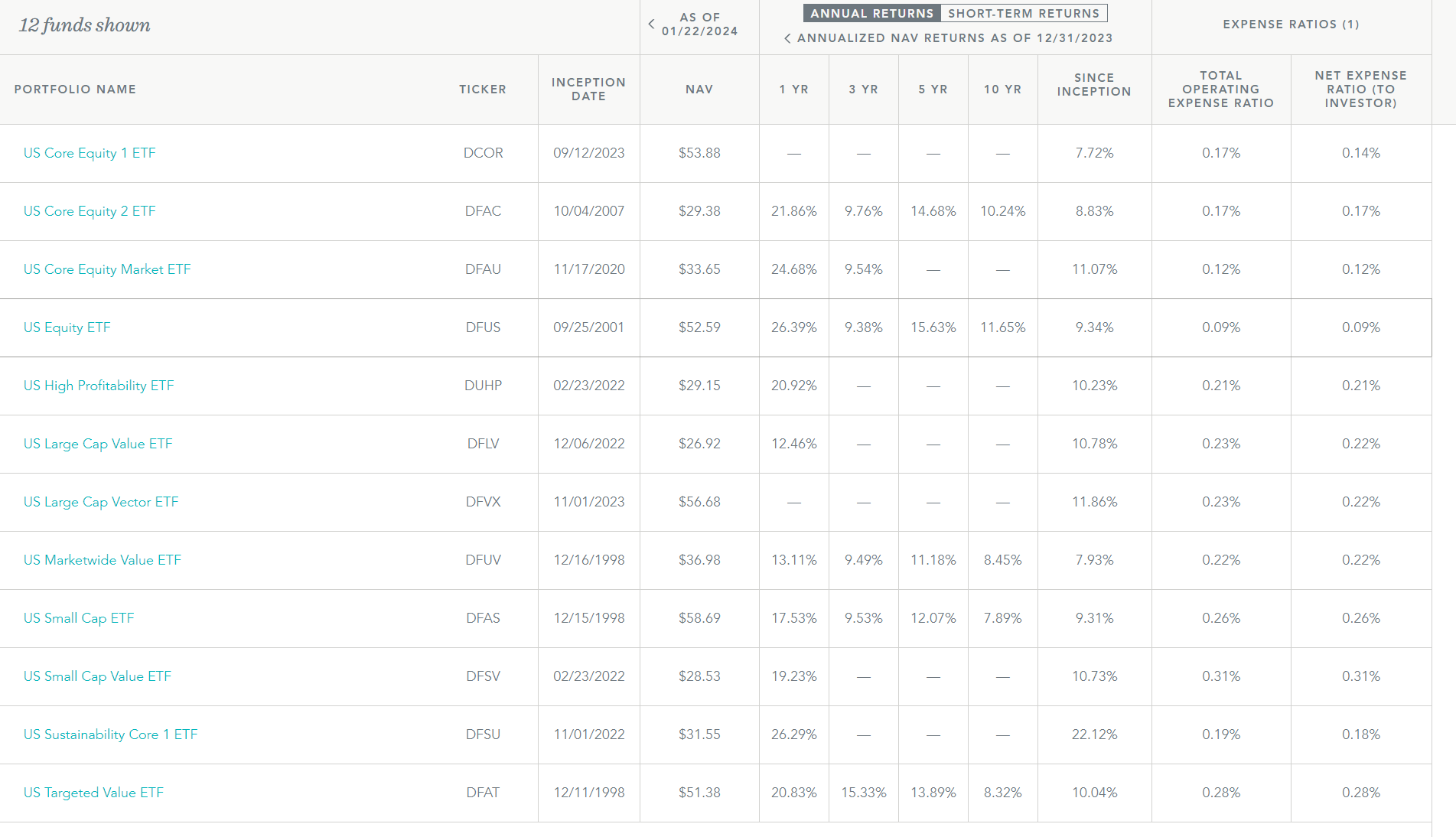
Task: Open US High Profitability ETF link
Action: 99,386
